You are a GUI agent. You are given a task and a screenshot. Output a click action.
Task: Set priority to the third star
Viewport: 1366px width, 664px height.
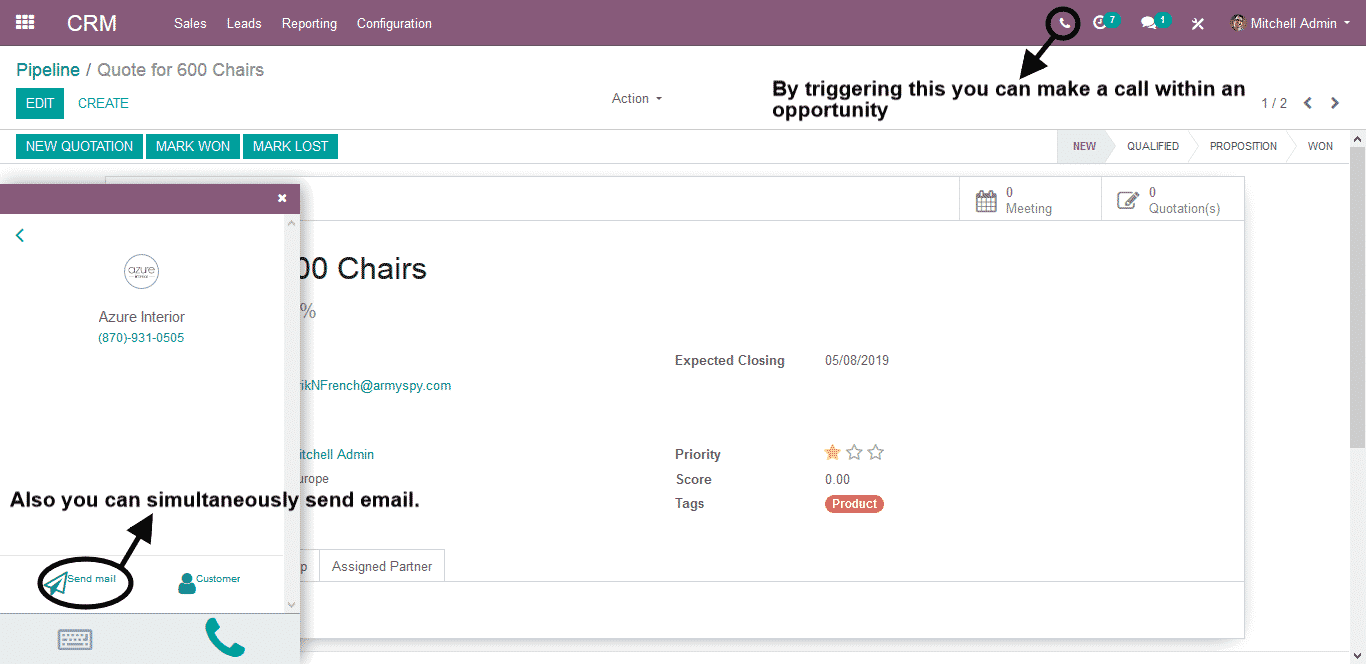876,453
